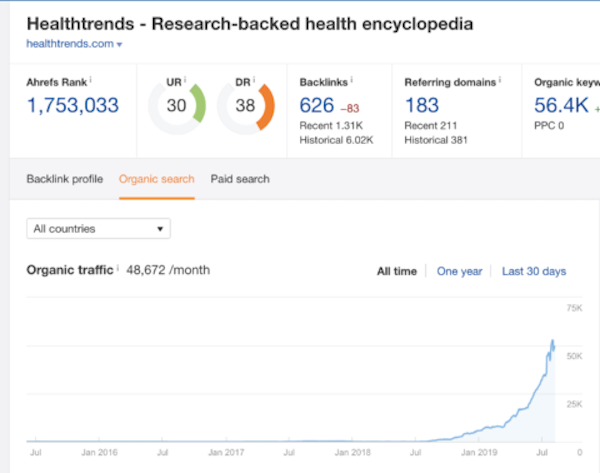This screenshot has height=473, width=600.
Task: Click the Backlinks info icon
Action: coord(351,80)
